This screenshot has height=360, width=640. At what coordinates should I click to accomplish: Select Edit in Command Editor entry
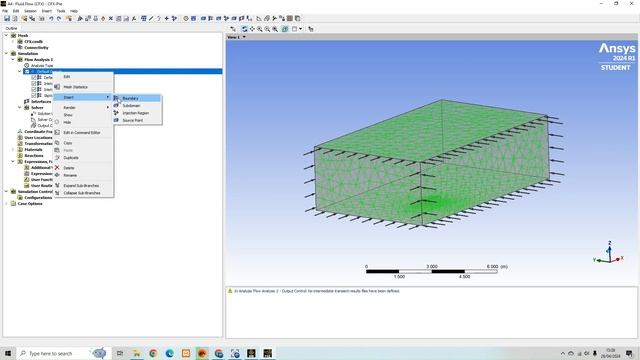click(83, 132)
